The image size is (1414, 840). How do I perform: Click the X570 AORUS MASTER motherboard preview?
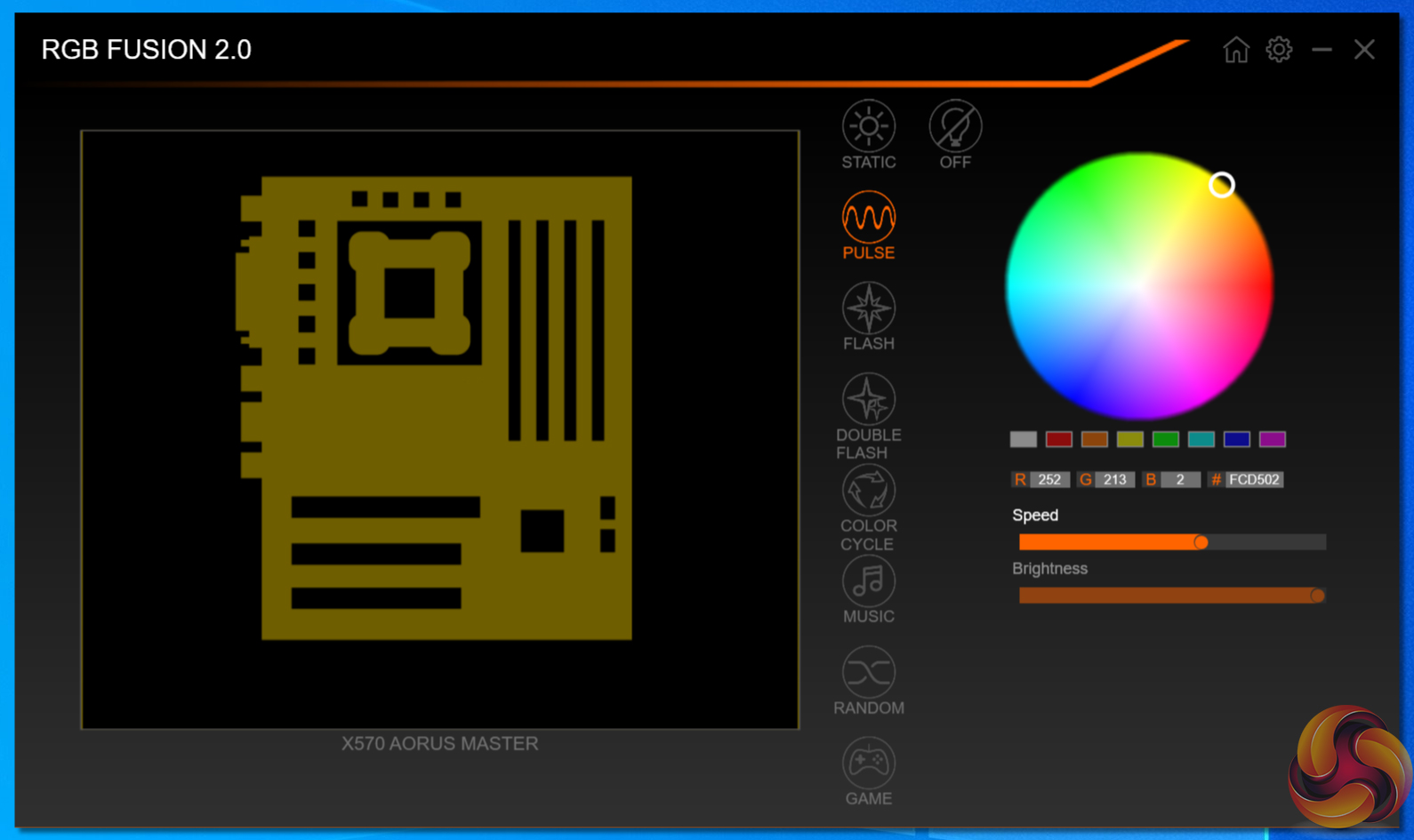pos(440,429)
